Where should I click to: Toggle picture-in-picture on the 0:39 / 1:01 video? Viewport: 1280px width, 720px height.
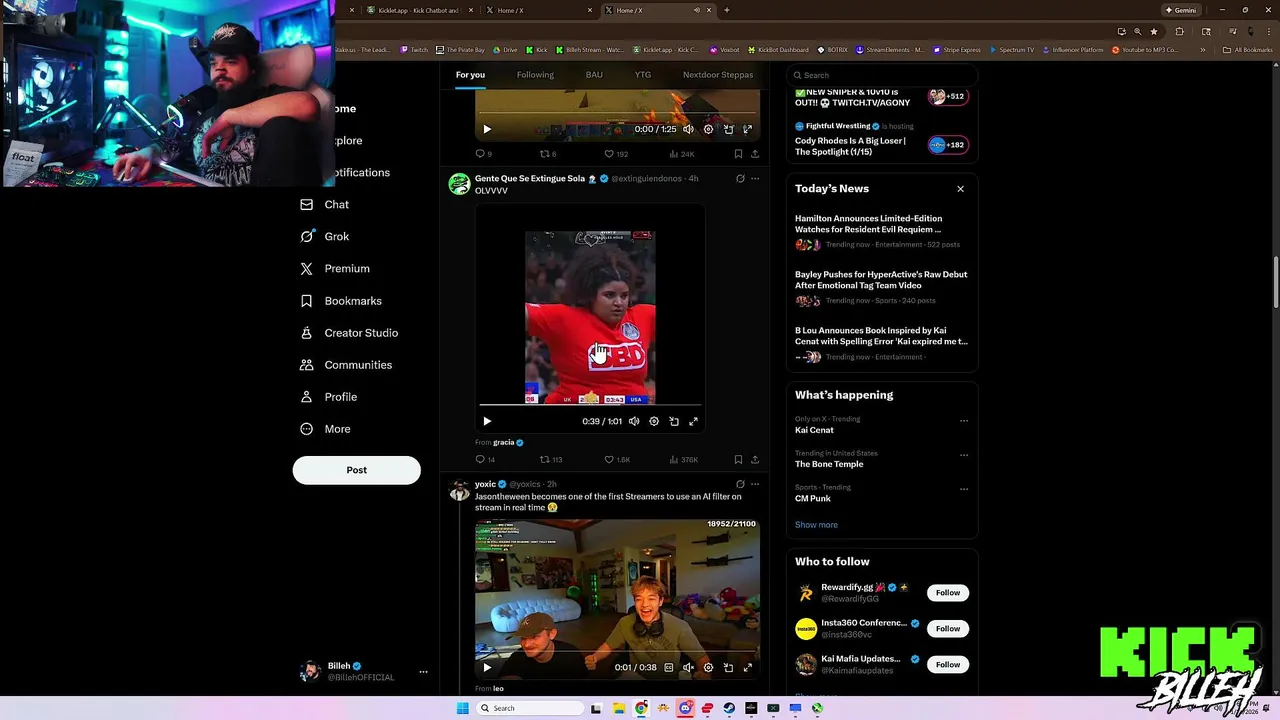coord(674,421)
